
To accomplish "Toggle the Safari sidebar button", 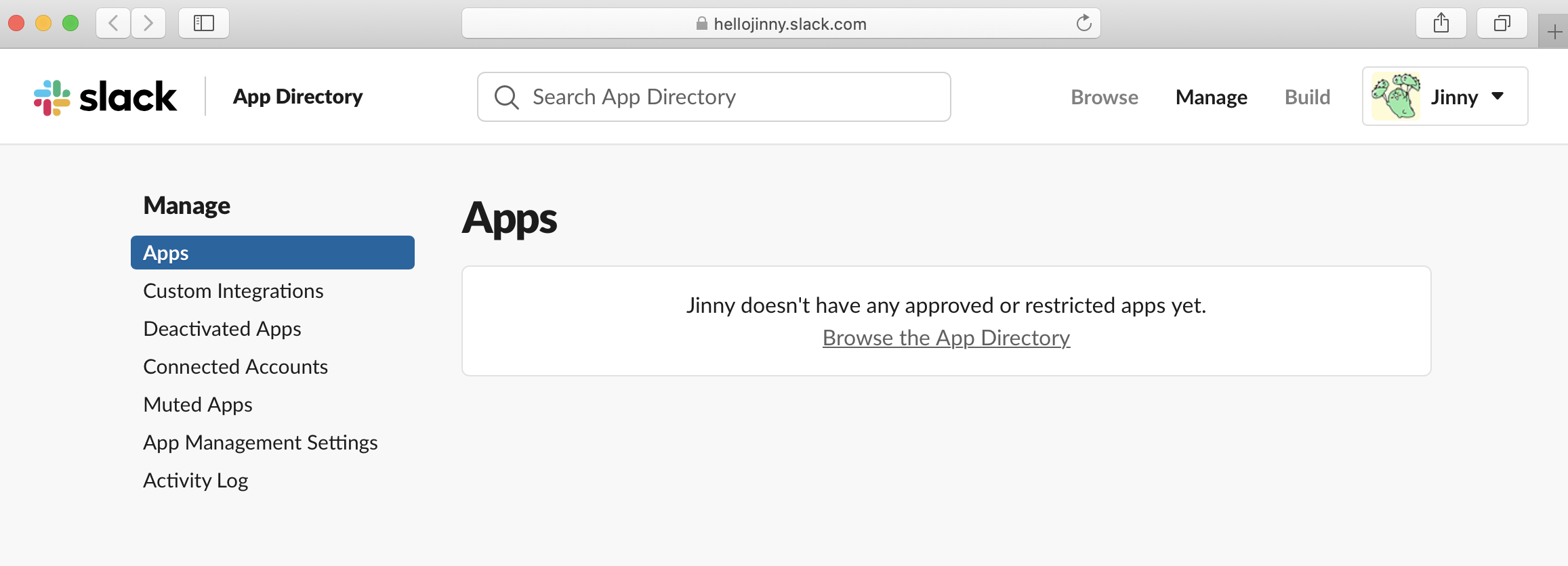I will tap(204, 24).
